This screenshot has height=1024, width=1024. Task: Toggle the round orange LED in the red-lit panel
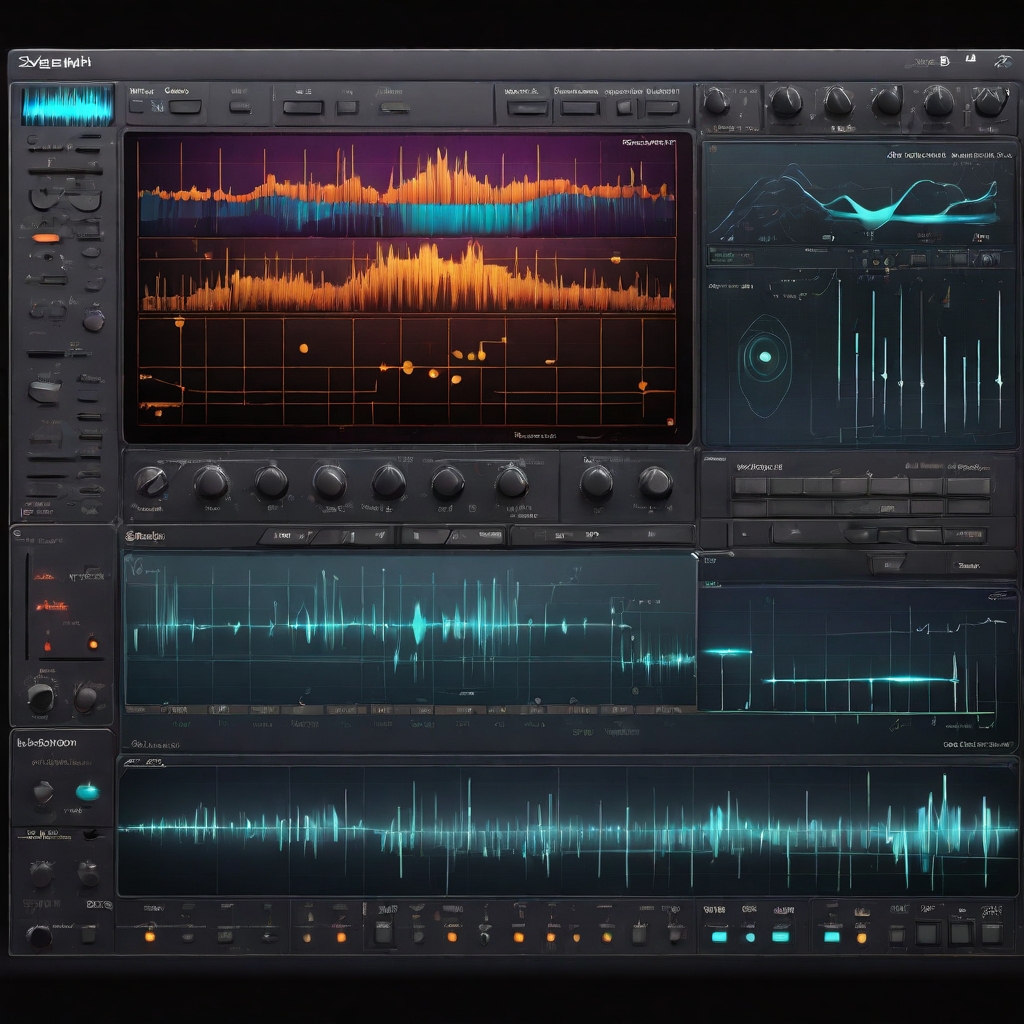click(93, 644)
